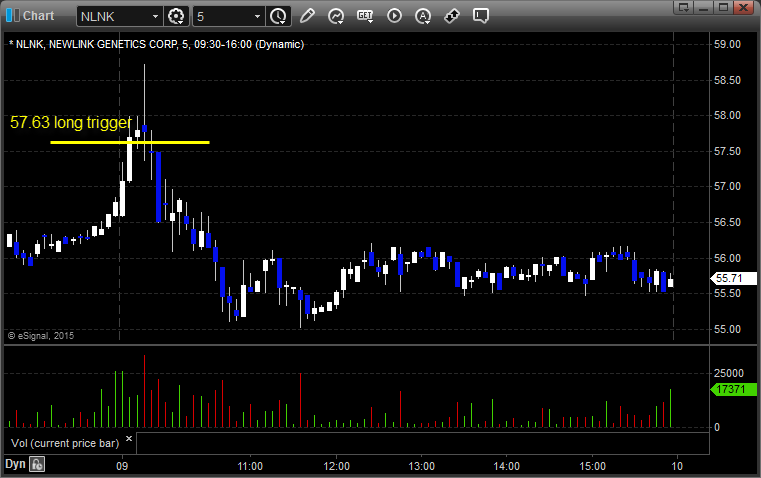
Task: Click the Dyn label in bottom left
Action: (x=15, y=464)
